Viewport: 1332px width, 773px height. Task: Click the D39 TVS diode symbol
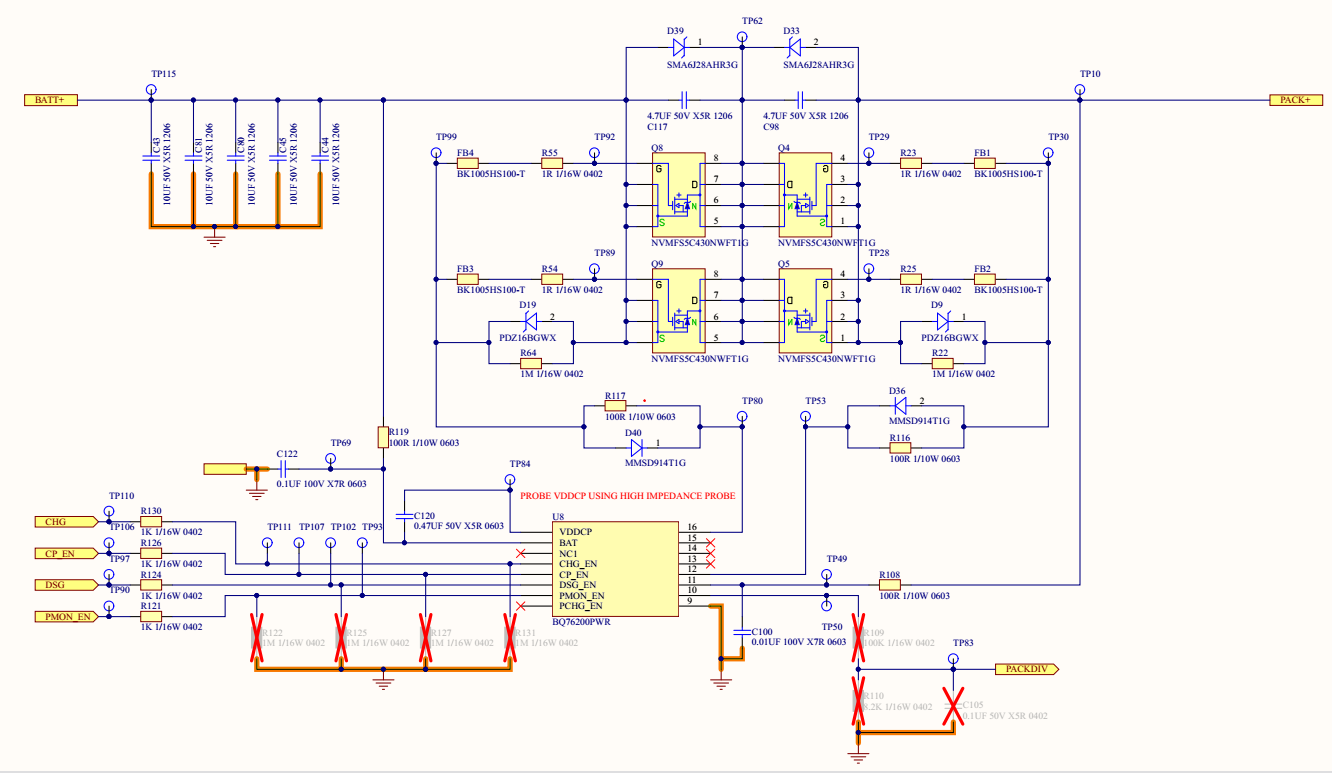pyautogui.click(x=678, y=46)
